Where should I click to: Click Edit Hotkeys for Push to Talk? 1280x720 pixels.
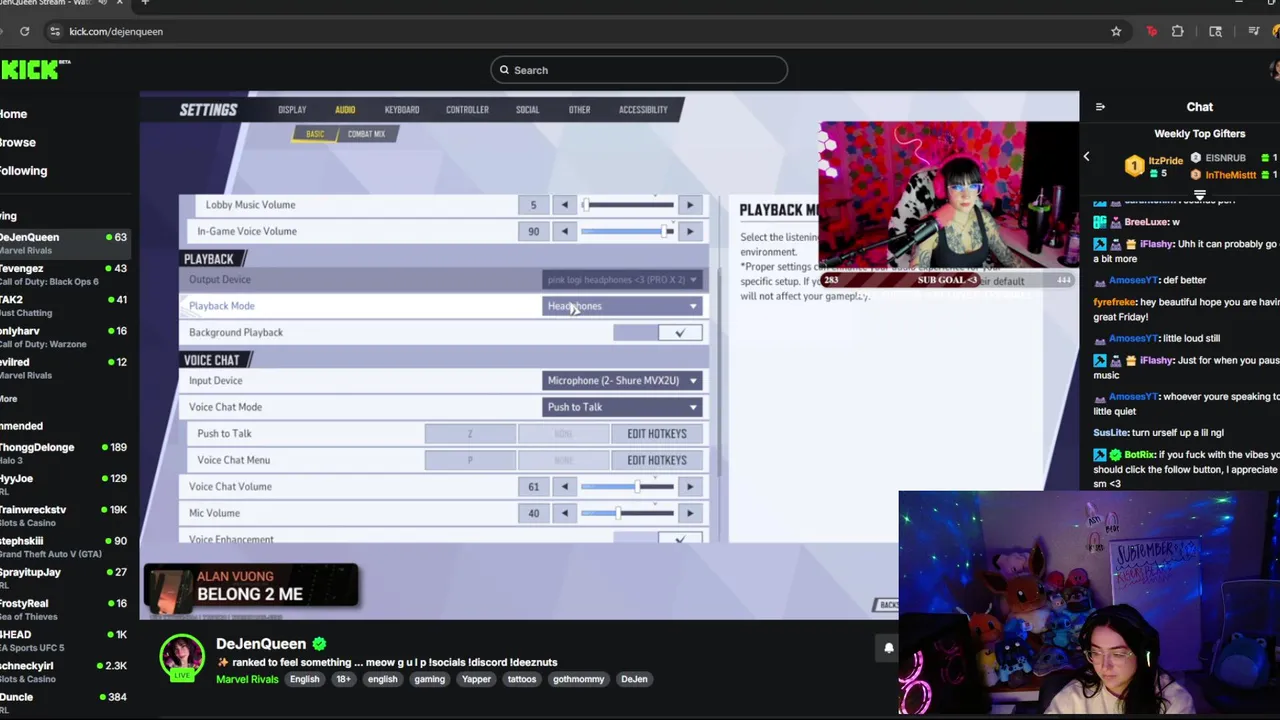point(656,434)
